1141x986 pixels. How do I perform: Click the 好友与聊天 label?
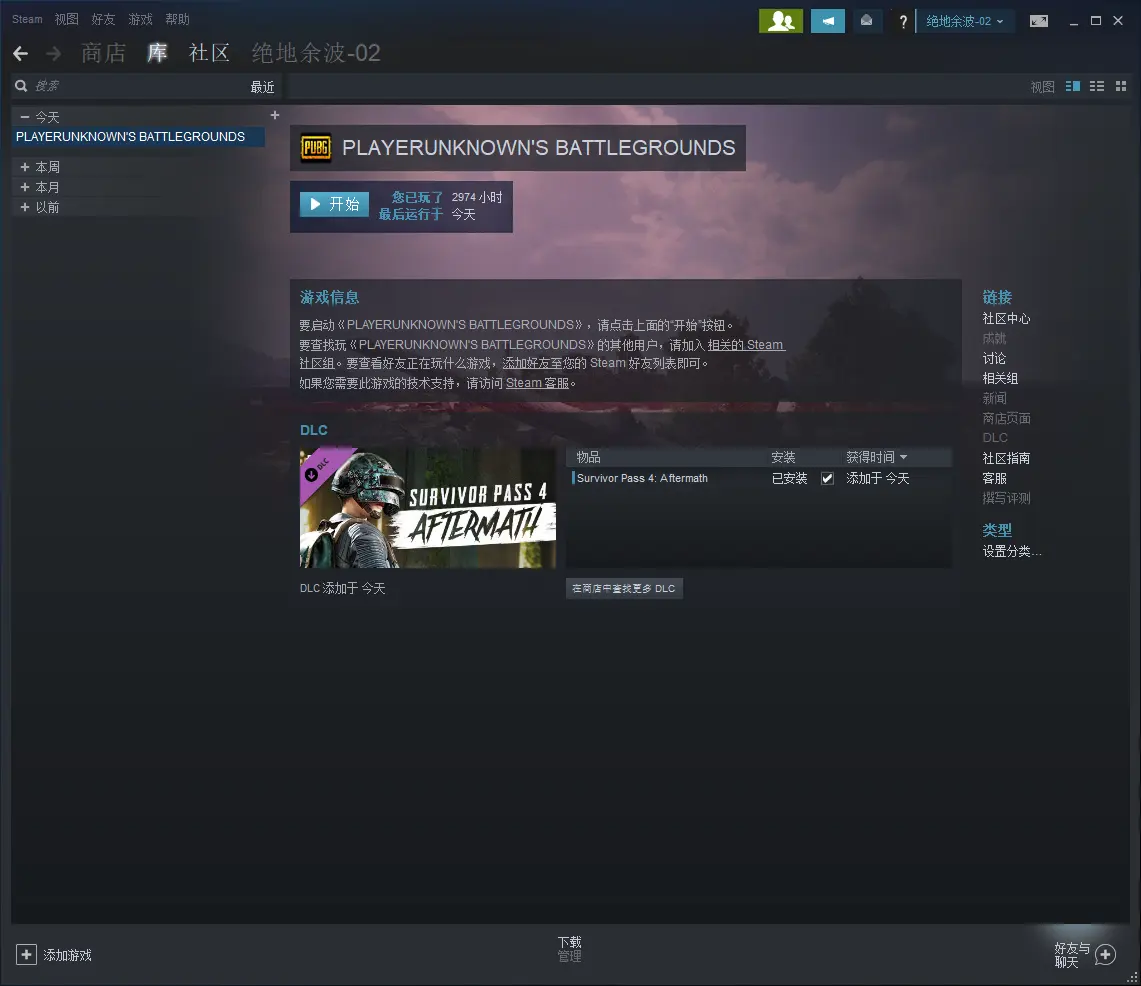point(1072,955)
